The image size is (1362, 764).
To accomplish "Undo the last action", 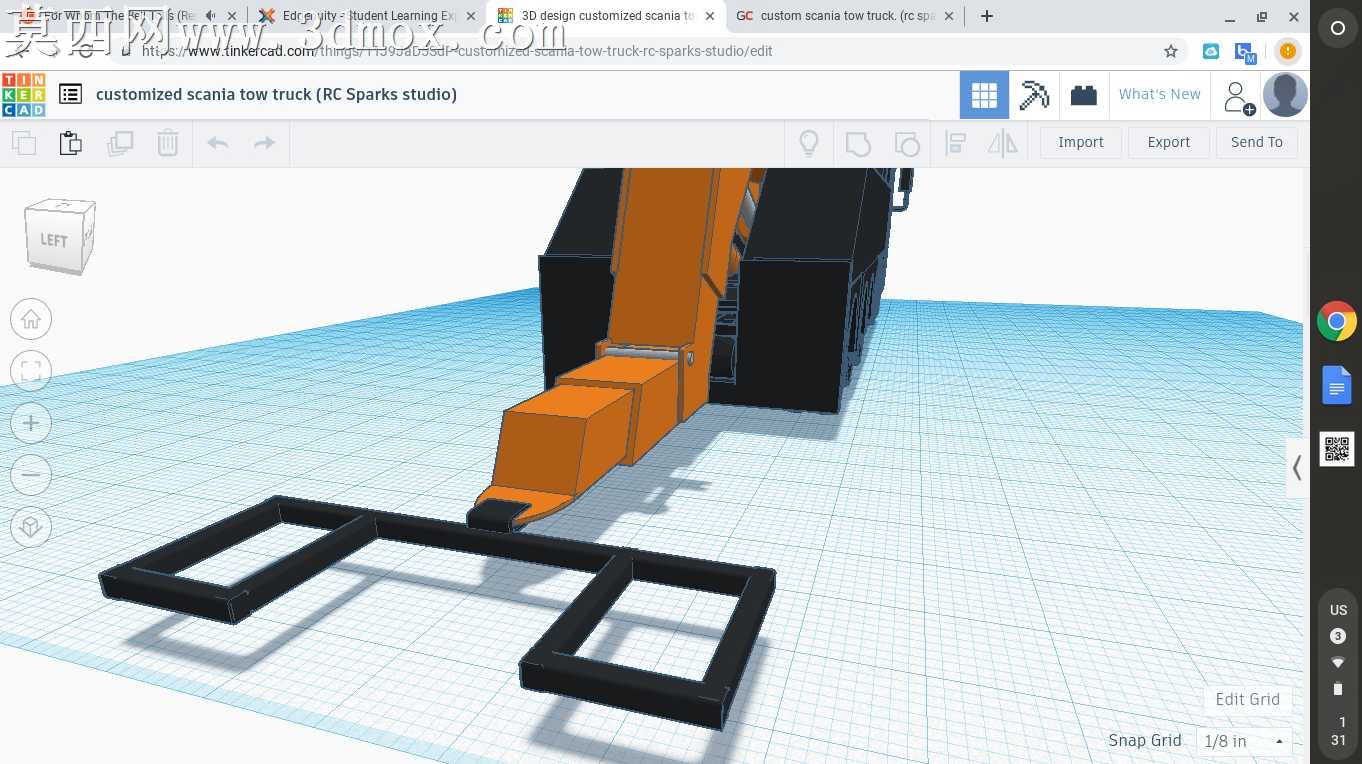I will (x=218, y=143).
